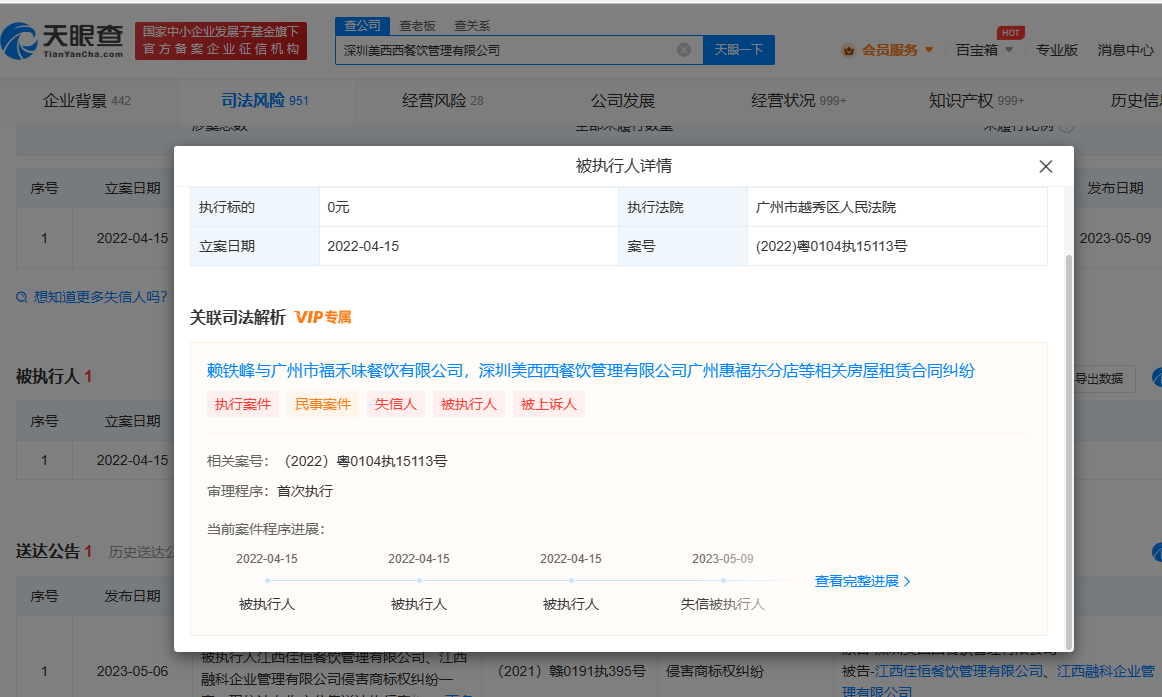Image resolution: width=1162 pixels, height=697 pixels.
Task: Select the 2023-05-09 失信被执行人 timeline point
Action: point(723,581)
